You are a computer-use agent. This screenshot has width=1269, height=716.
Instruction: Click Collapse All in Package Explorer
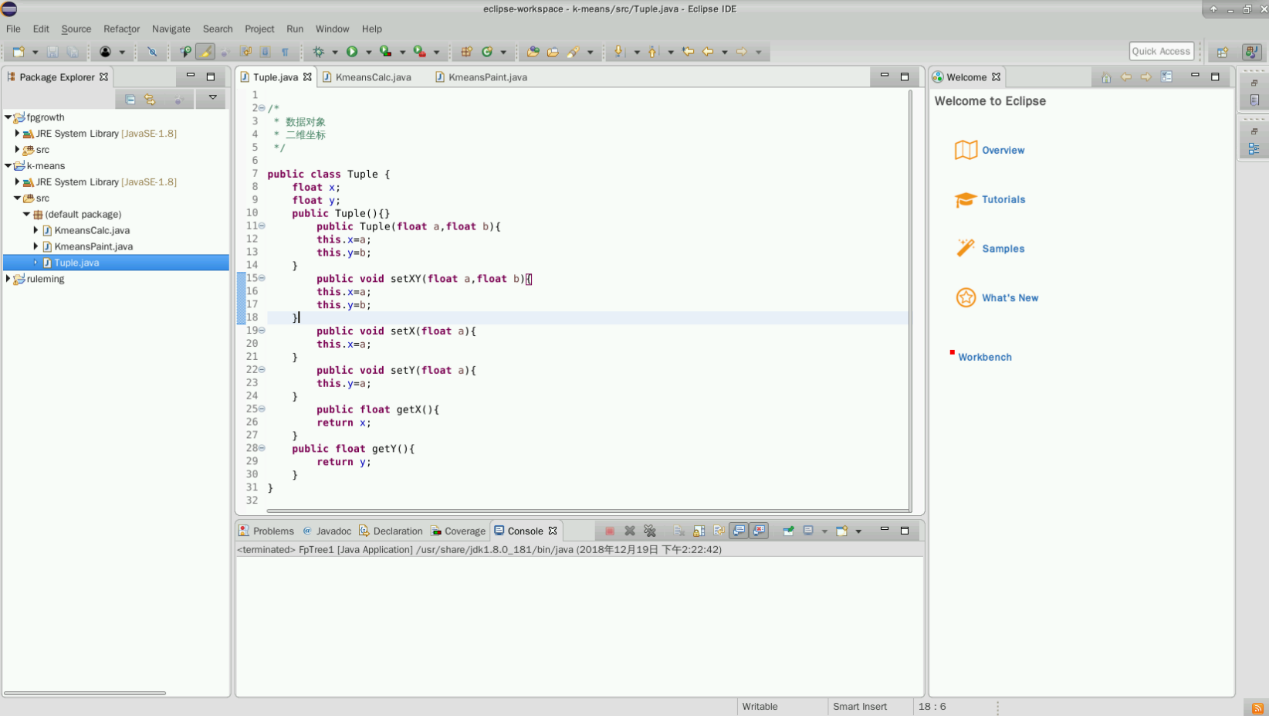point(130,99)
